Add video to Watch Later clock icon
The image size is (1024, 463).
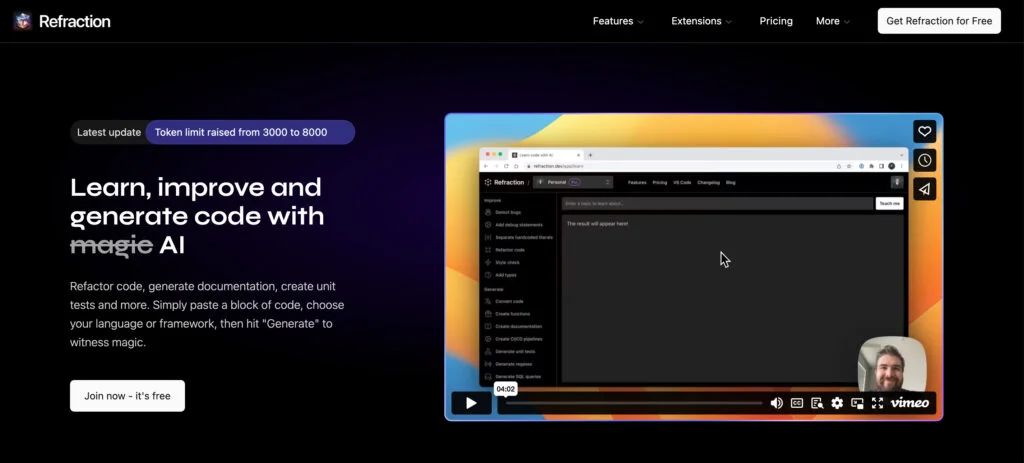[x=924, y=160]
